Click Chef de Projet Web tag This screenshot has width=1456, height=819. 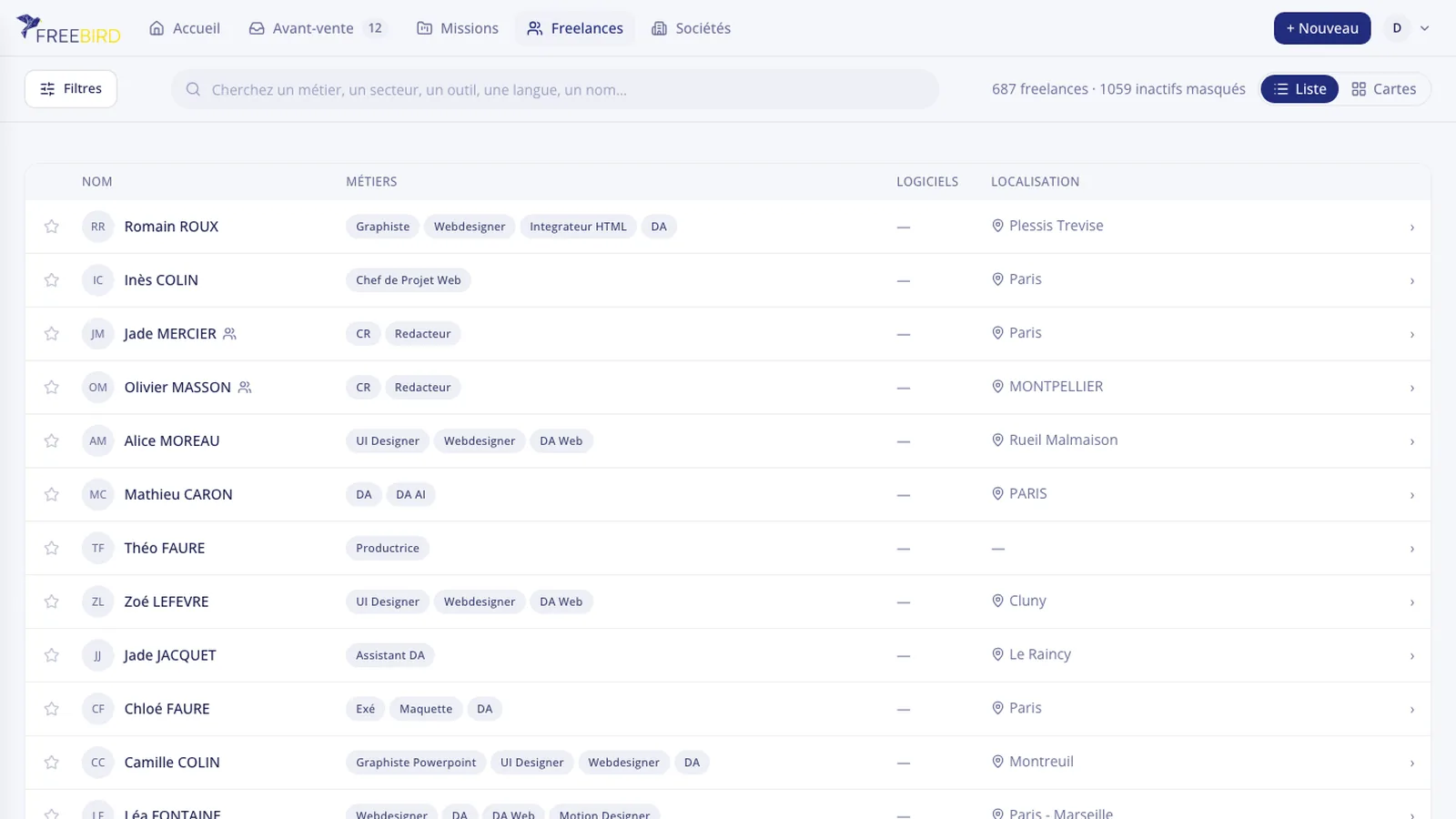409,280
